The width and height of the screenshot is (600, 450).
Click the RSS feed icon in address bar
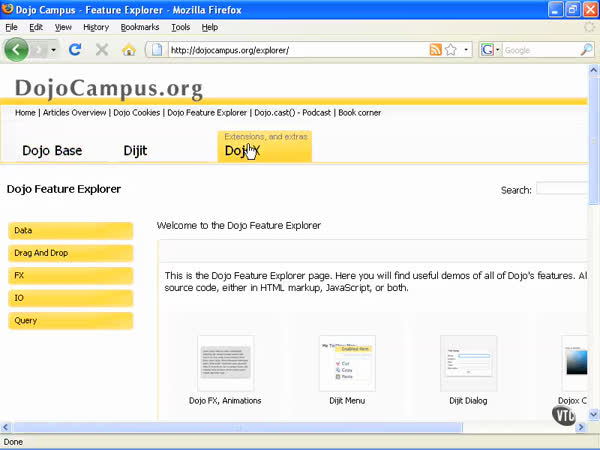[x=435, y=49]
